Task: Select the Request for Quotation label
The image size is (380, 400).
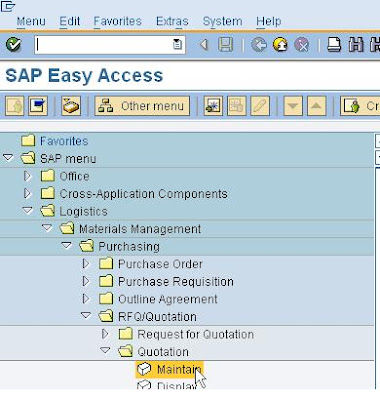Action: 196,334
